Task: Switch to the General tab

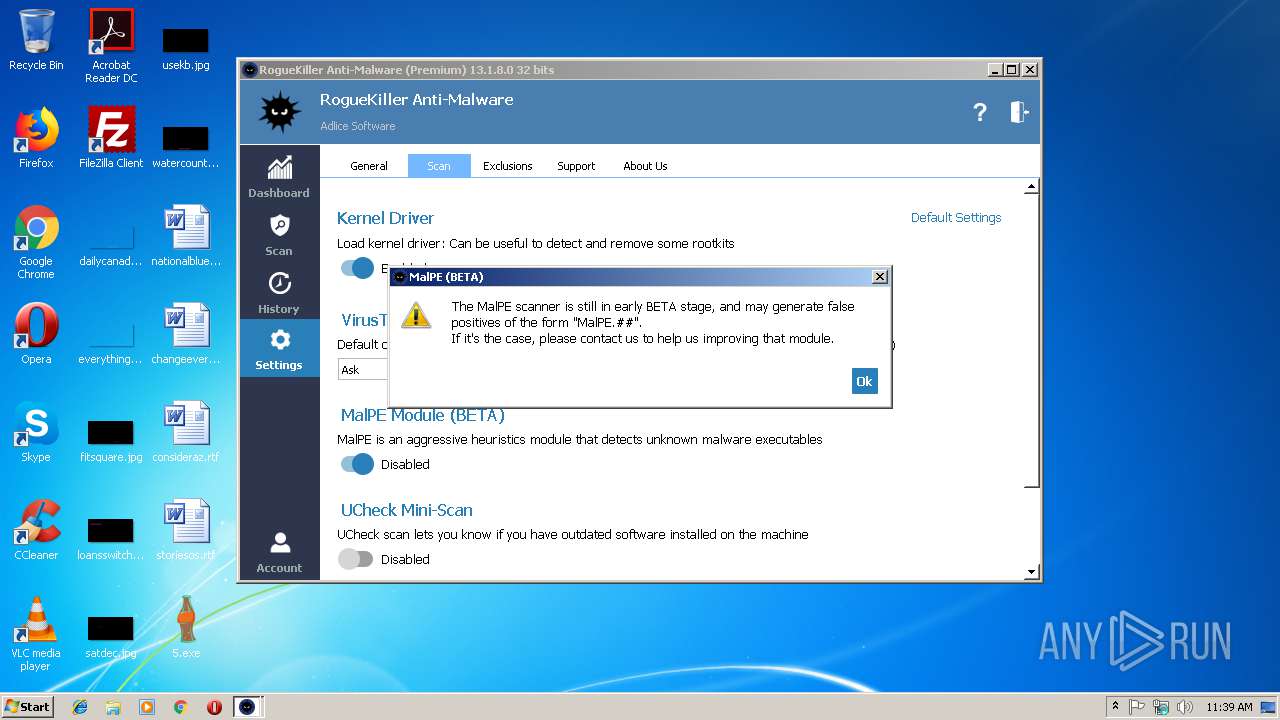Action: click(369, 166)
